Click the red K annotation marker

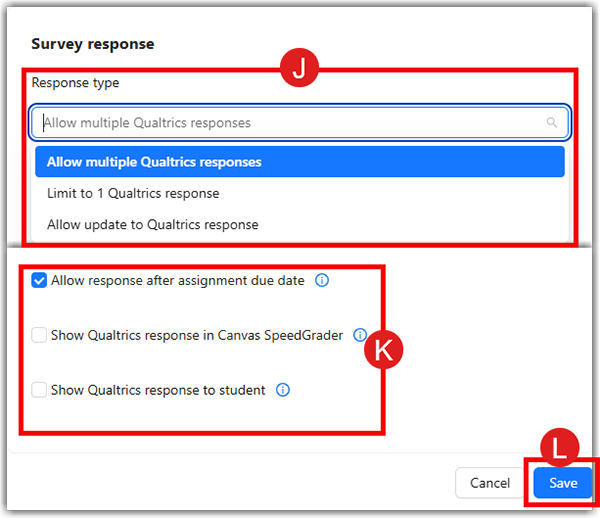(x=383, y=347)
